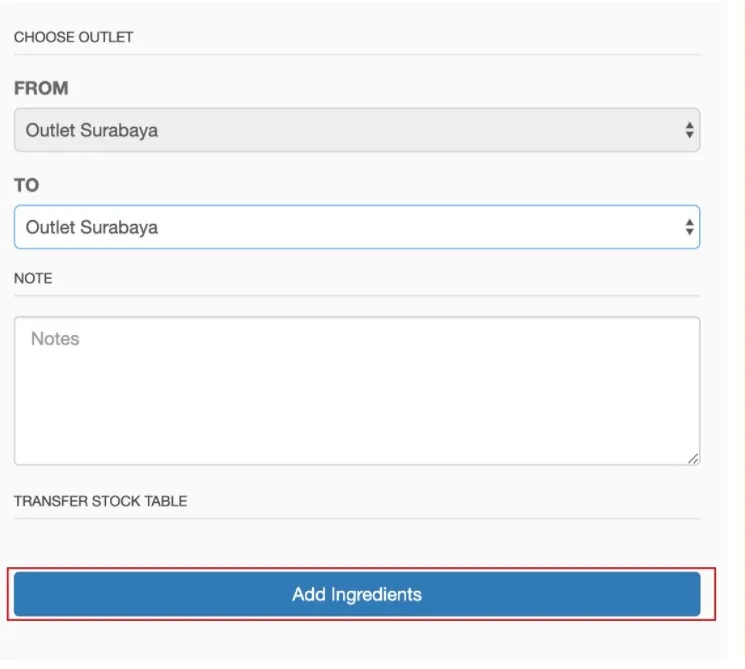The image size is (745, 669).
Task: Select the Outlet Surabaya text in TO field
Action: coord(92,227)
